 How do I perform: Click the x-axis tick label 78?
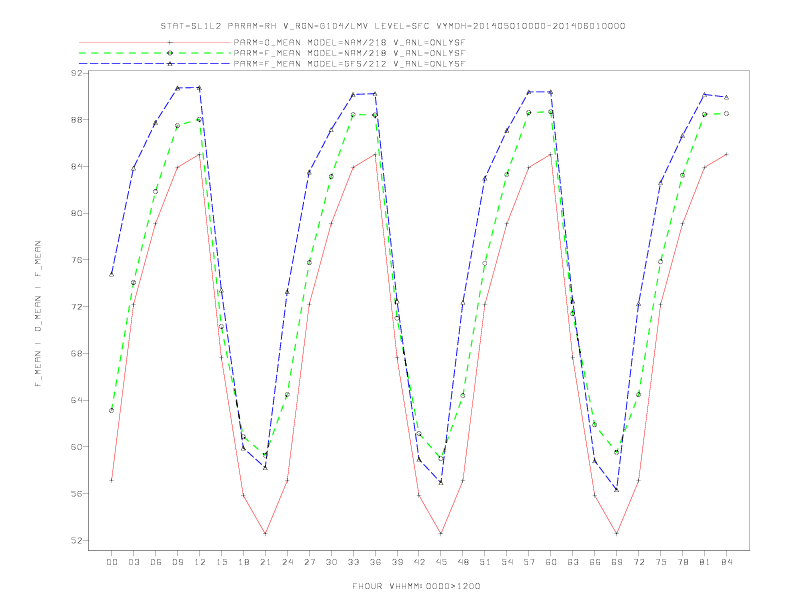point(683,562)
